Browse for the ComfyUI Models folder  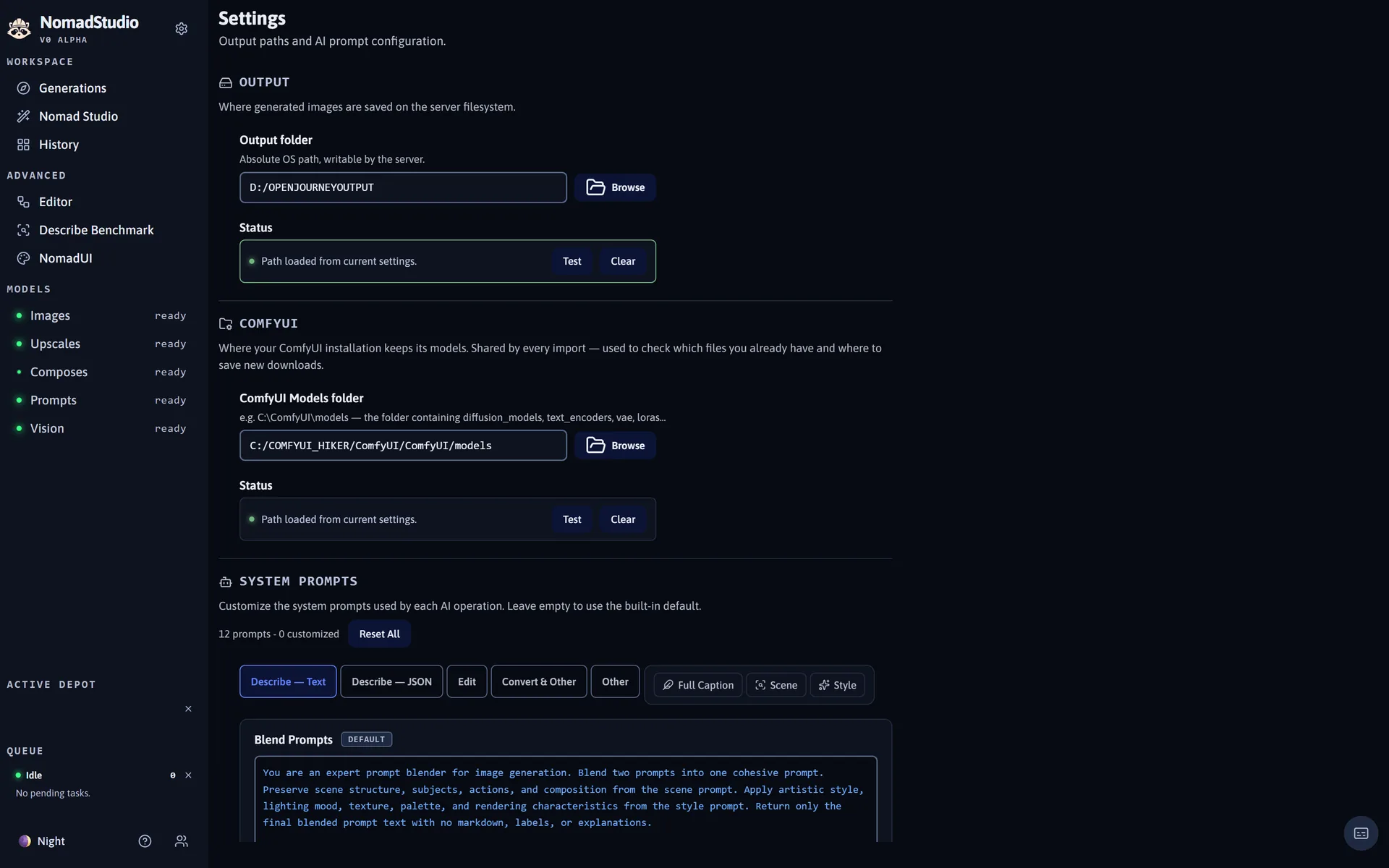[615, 446]
